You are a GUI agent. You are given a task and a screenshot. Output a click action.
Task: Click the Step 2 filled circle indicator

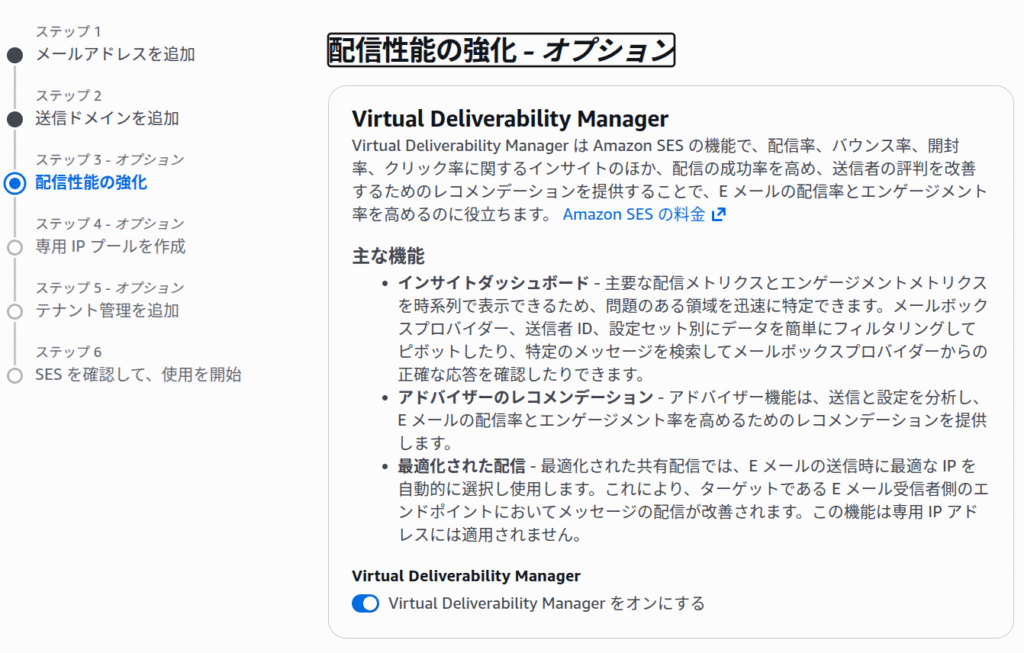(x=14, y=119)
